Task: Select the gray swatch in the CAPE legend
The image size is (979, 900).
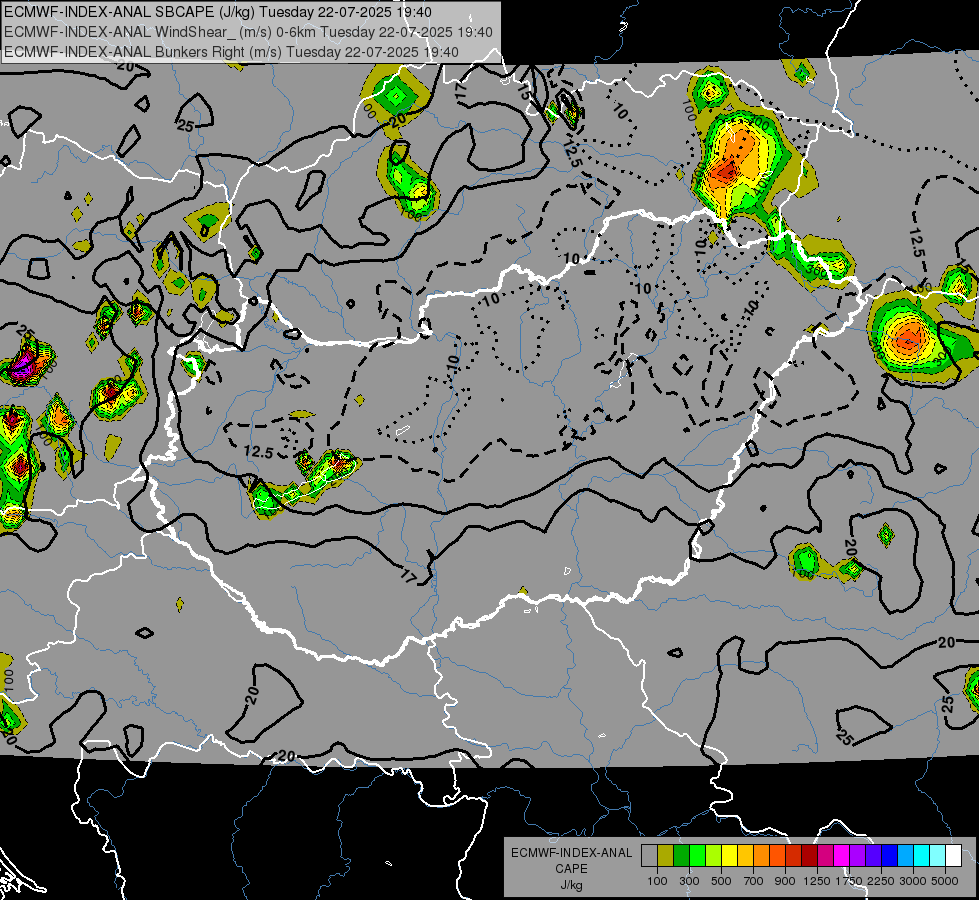Action: click(649, 856)
